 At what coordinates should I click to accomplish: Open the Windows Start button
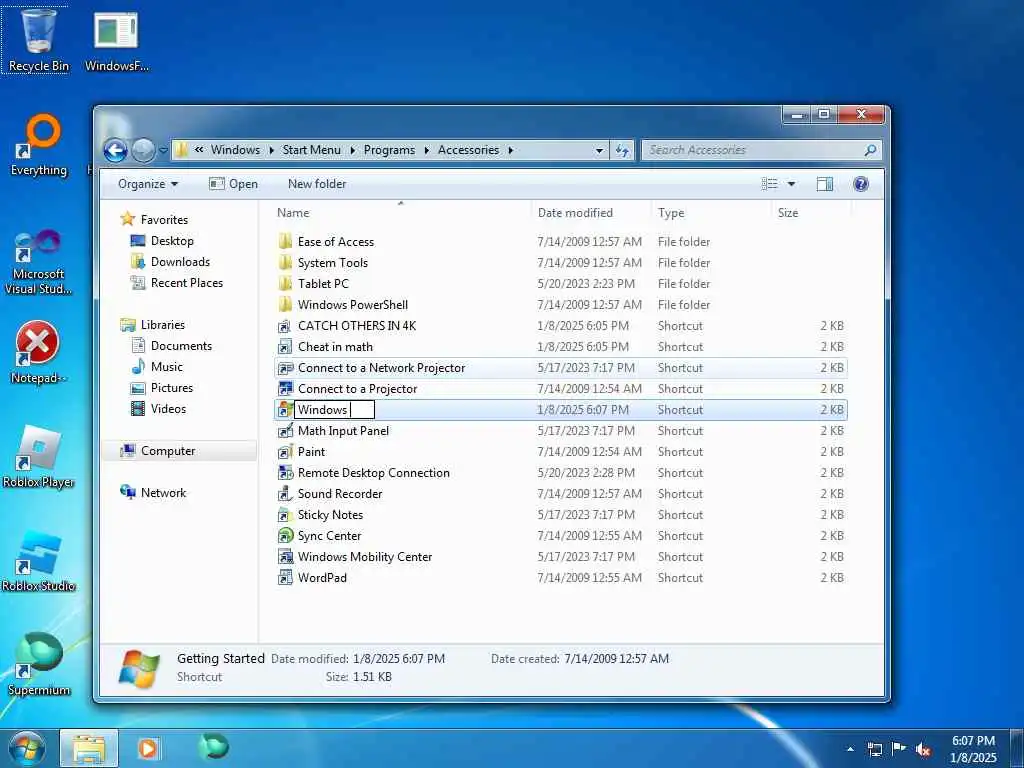tap(27, 748)
